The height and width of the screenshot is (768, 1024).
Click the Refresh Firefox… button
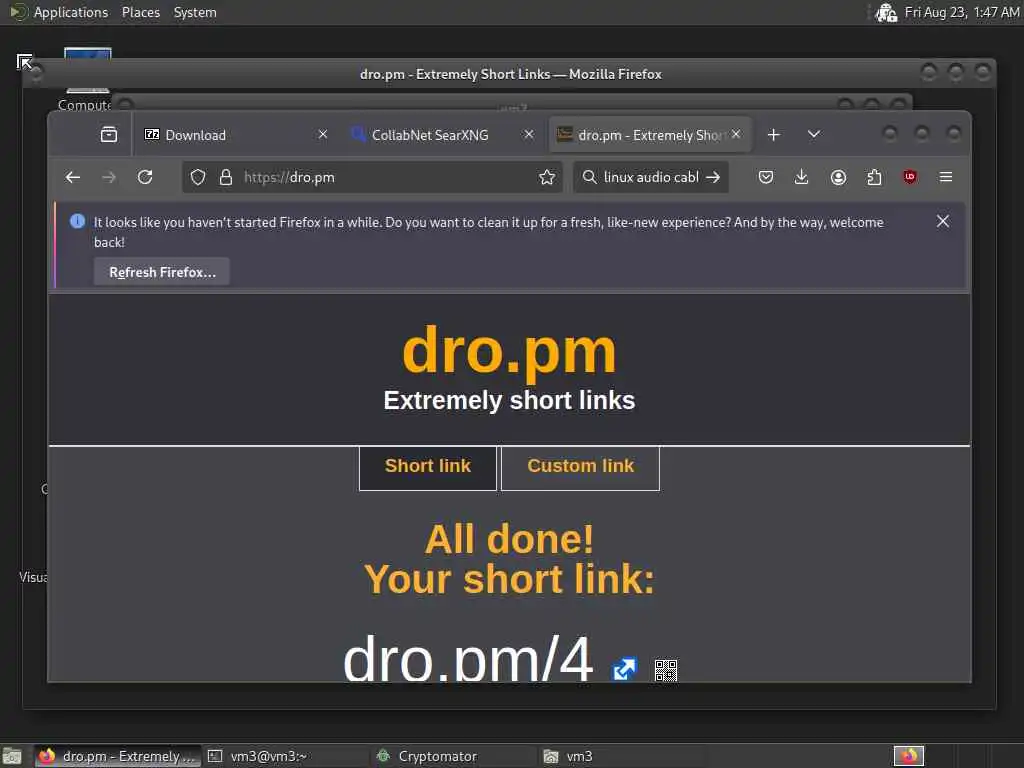tap(162, 272)
